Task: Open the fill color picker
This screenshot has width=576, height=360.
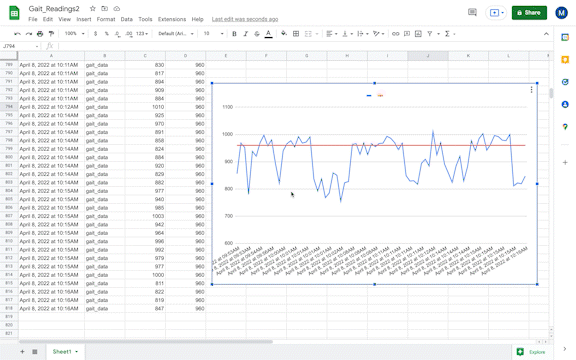Action: click(x=284, y=34)
